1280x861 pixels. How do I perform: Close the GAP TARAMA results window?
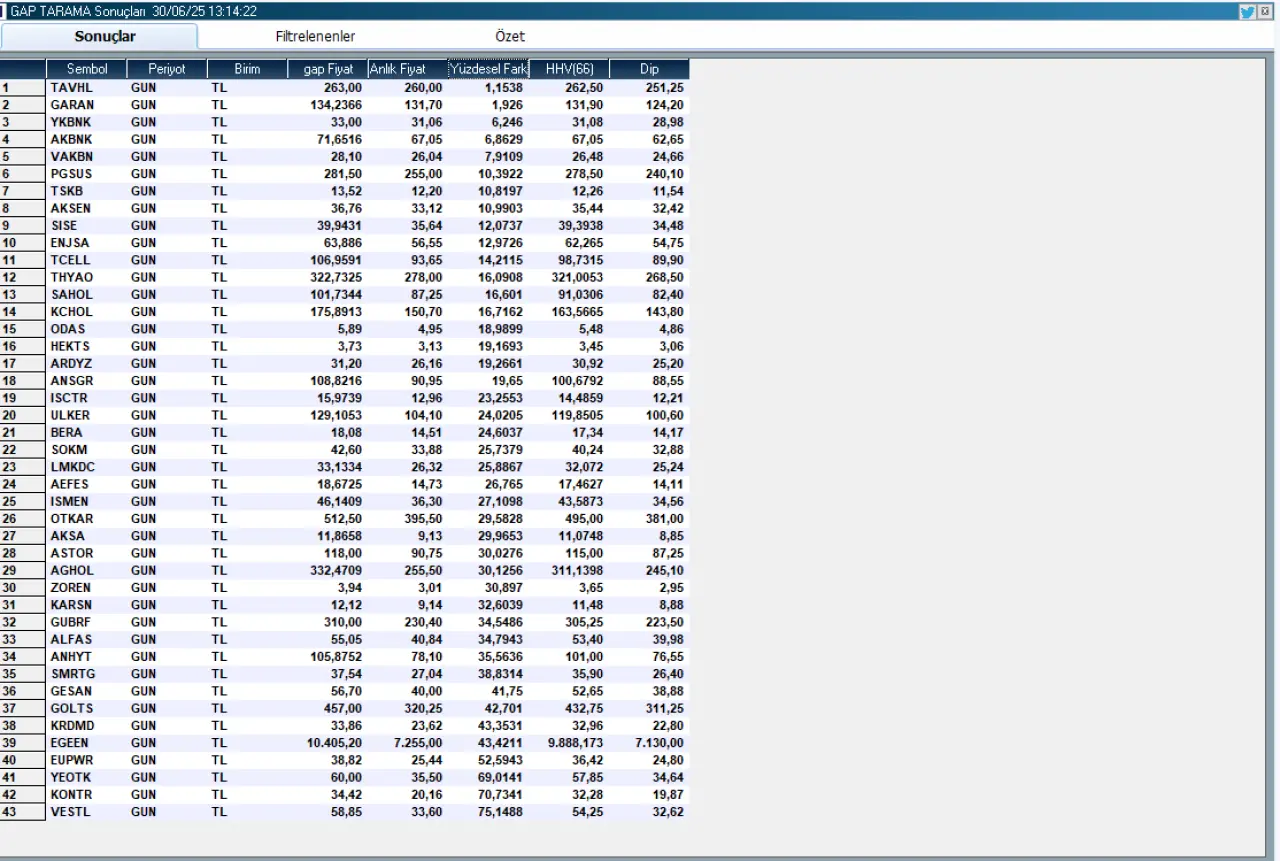(x=1266, y=12)
